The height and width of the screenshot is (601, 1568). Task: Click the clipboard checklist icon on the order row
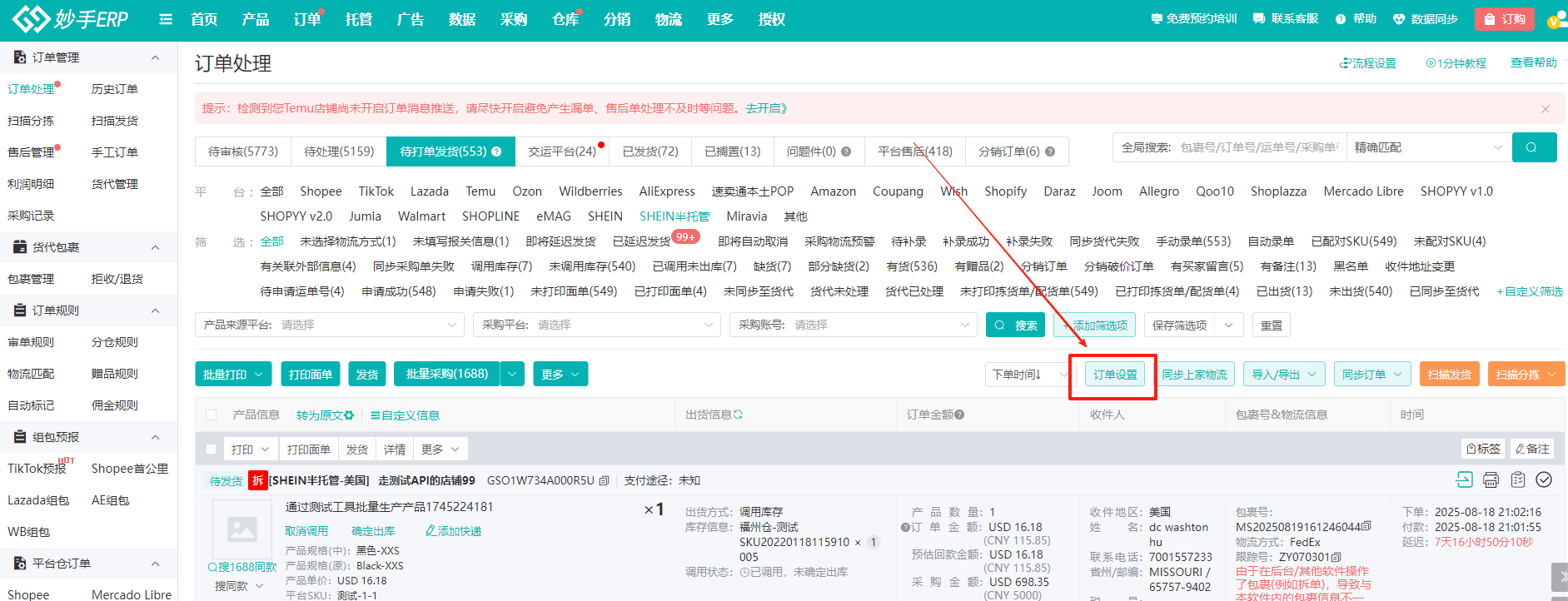point(1518,479)
